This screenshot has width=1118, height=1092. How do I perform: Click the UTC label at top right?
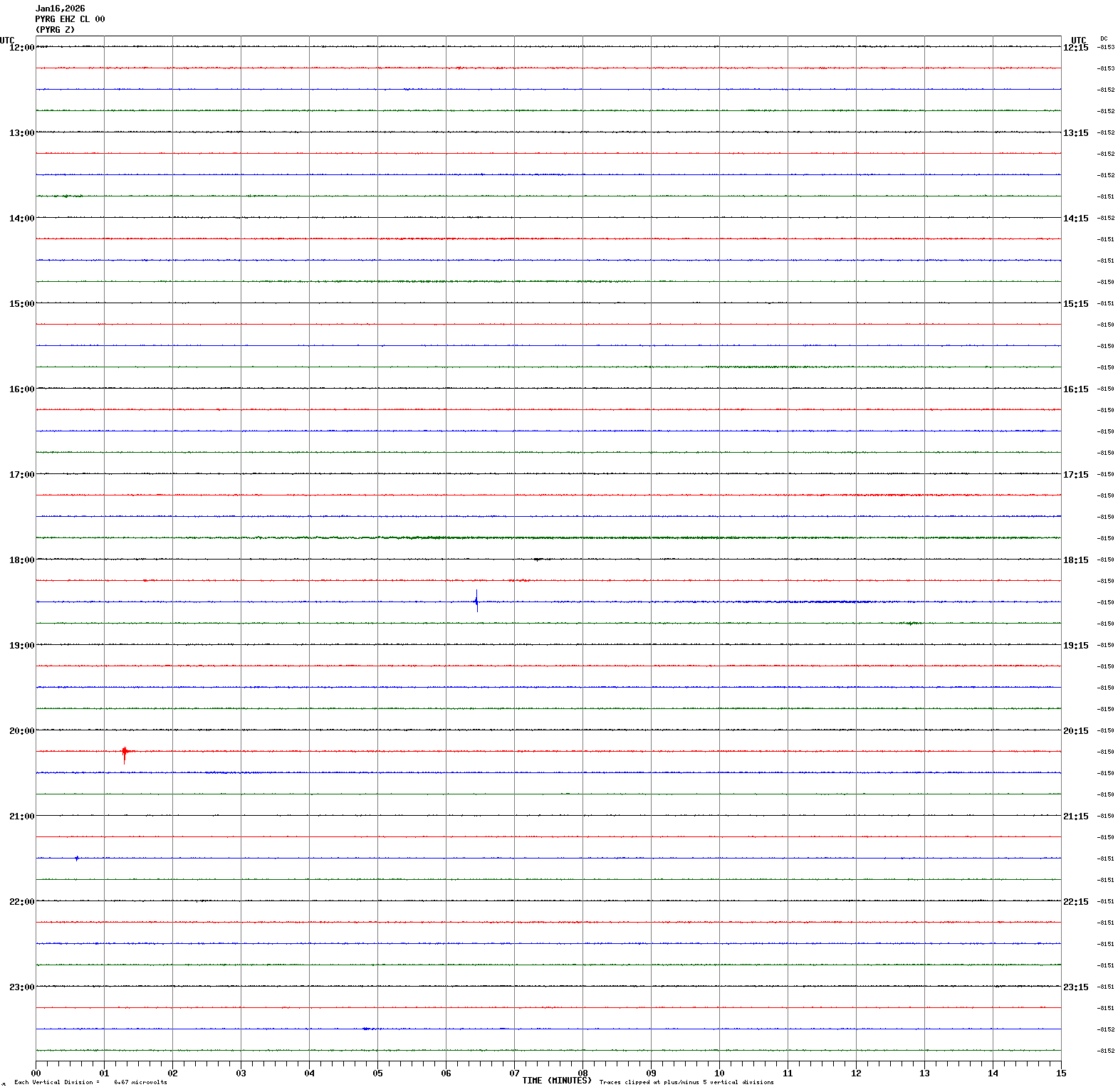pyautogui.click(x=1078, y=41)
